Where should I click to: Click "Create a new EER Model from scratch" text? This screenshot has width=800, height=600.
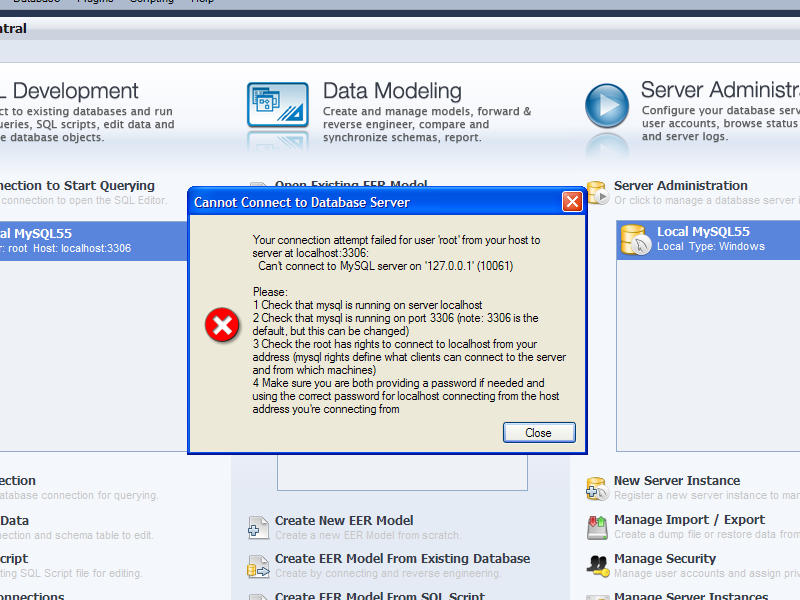tap(368, 535)
